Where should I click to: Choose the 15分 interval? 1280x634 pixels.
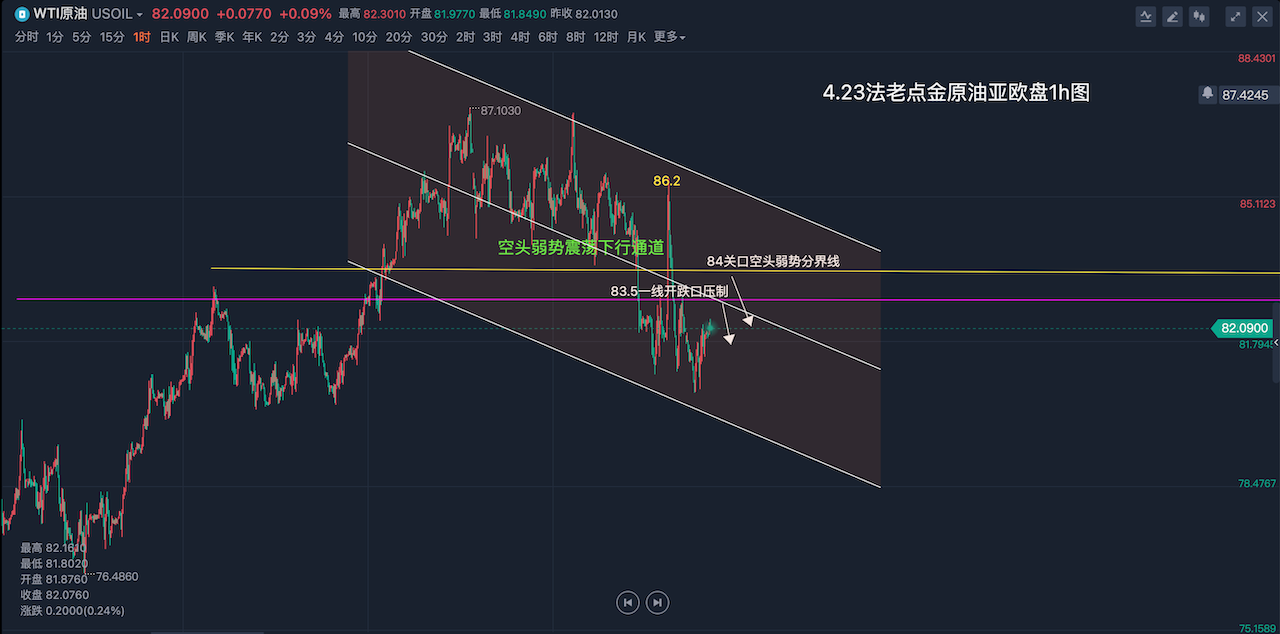[112, 37]
